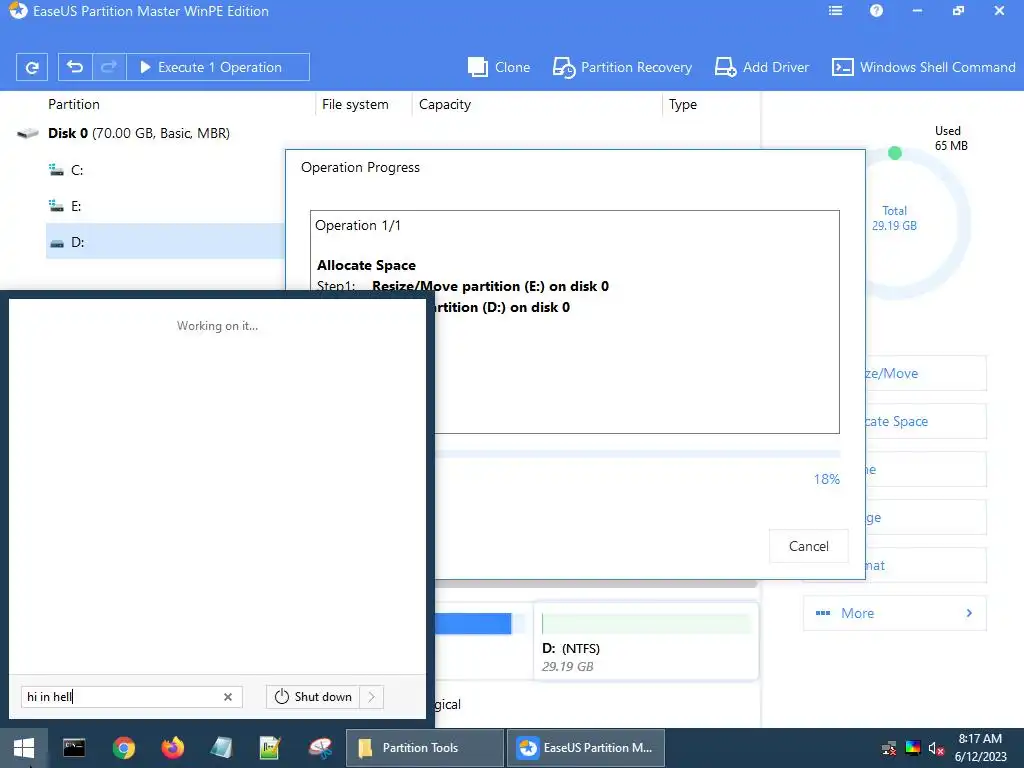
Task: Launch Firefox from taskbar
Action: 172,748
